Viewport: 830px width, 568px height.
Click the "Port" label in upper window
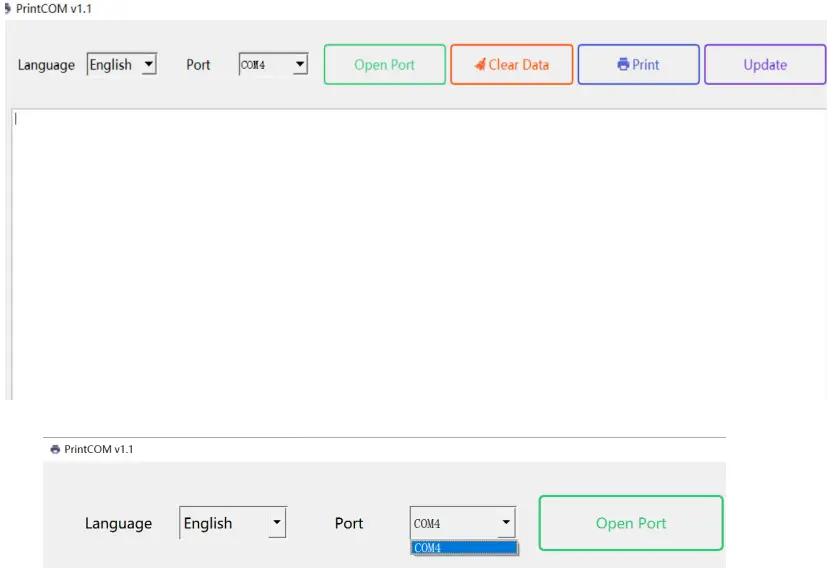point(198,65)
